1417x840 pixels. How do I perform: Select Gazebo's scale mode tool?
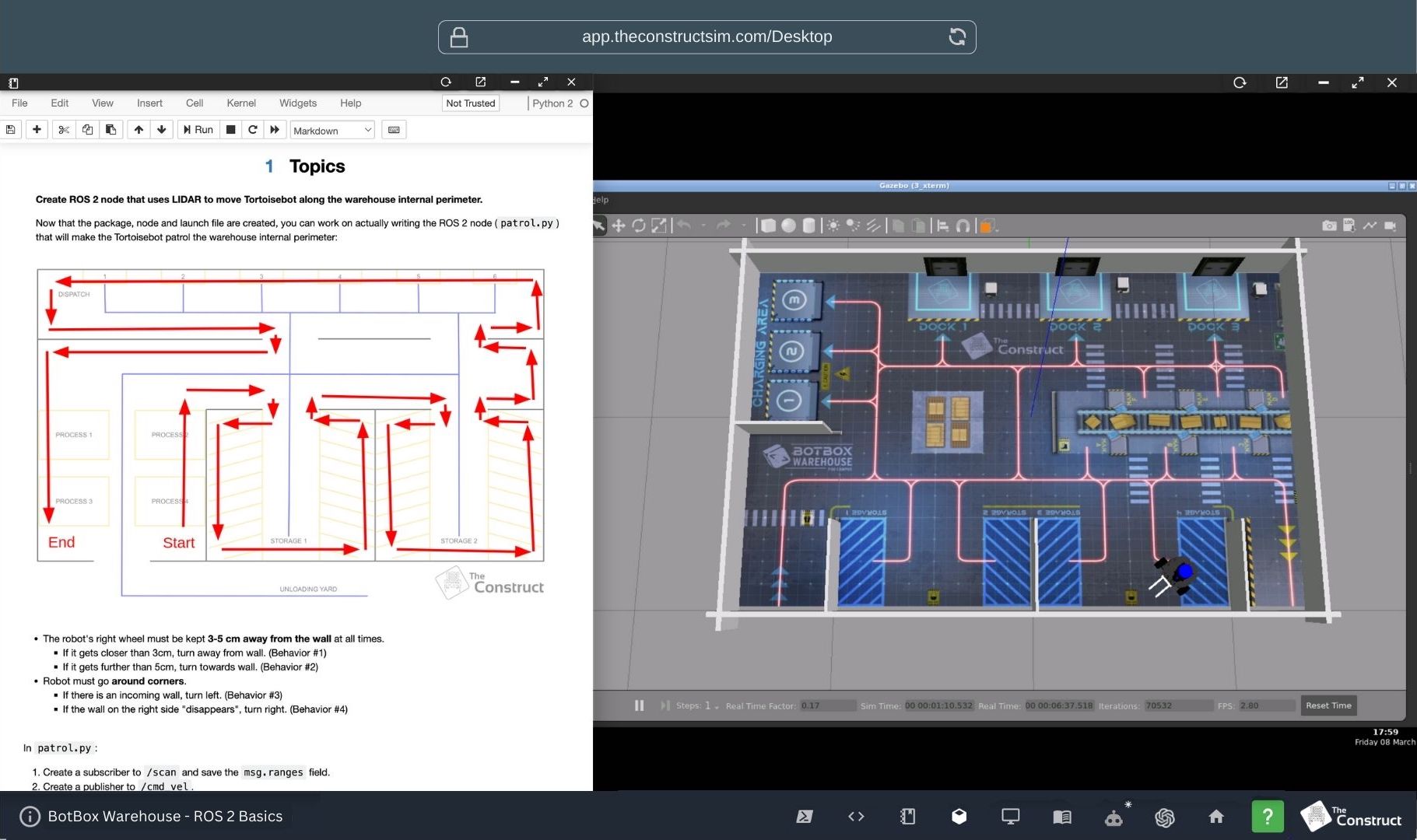tap(659, 226)
